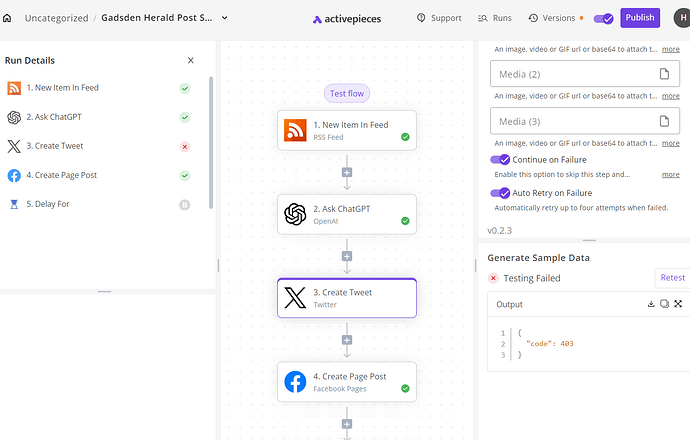Go to the home dashboard icon
The width and height of the screenshot is (690, 440).
tap(7, 18)
